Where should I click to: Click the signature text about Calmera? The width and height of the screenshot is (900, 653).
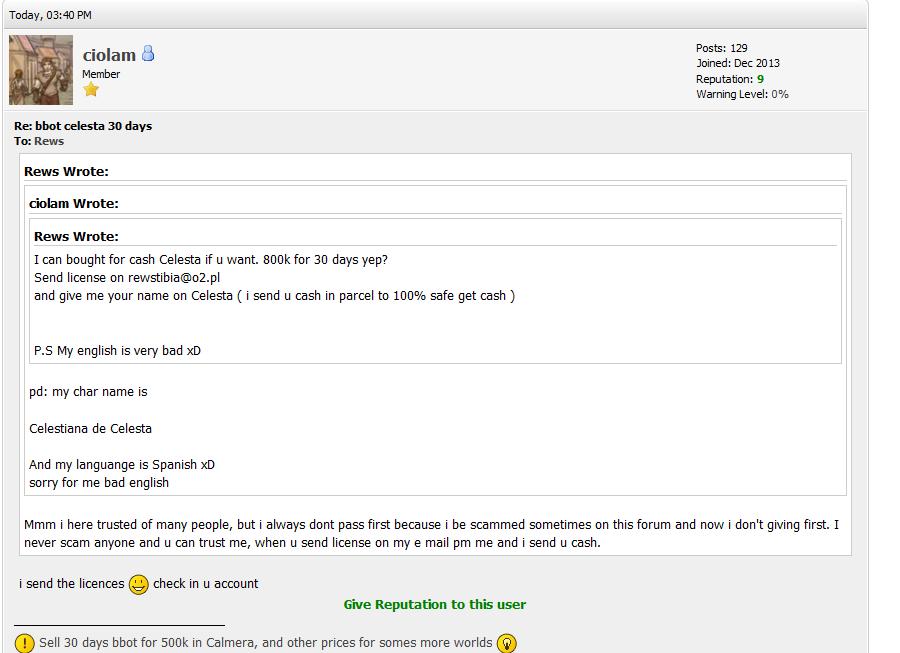click(265, 643)
